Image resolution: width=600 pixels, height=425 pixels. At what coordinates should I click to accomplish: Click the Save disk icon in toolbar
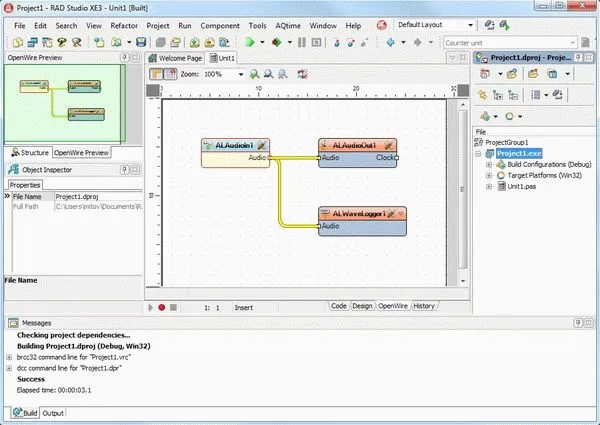point(140,43)
